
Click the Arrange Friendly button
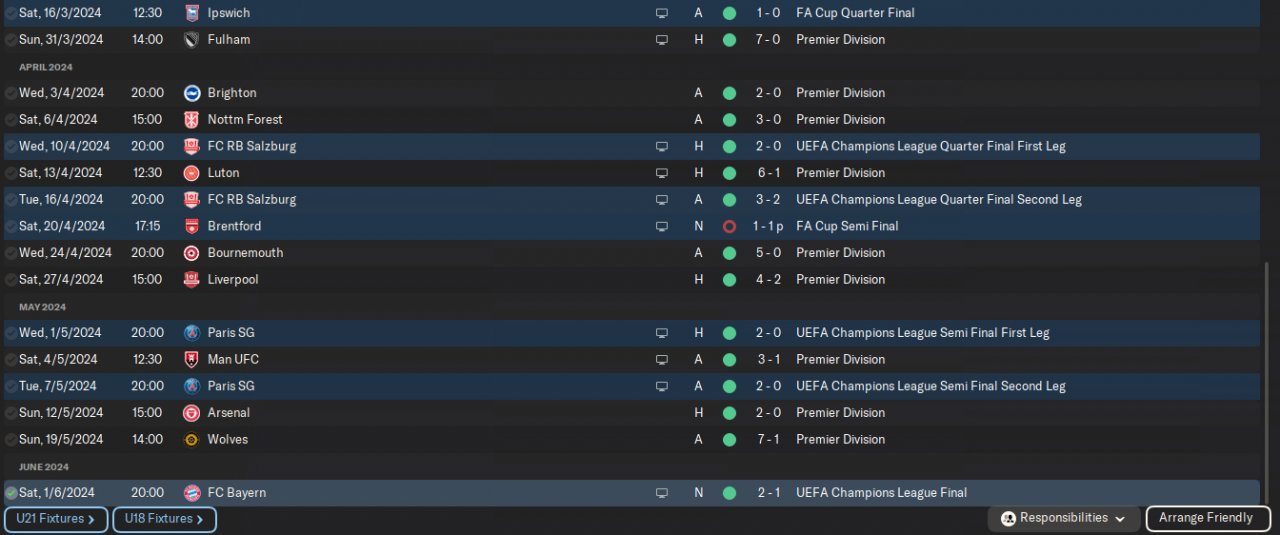tap(1205, 518)
